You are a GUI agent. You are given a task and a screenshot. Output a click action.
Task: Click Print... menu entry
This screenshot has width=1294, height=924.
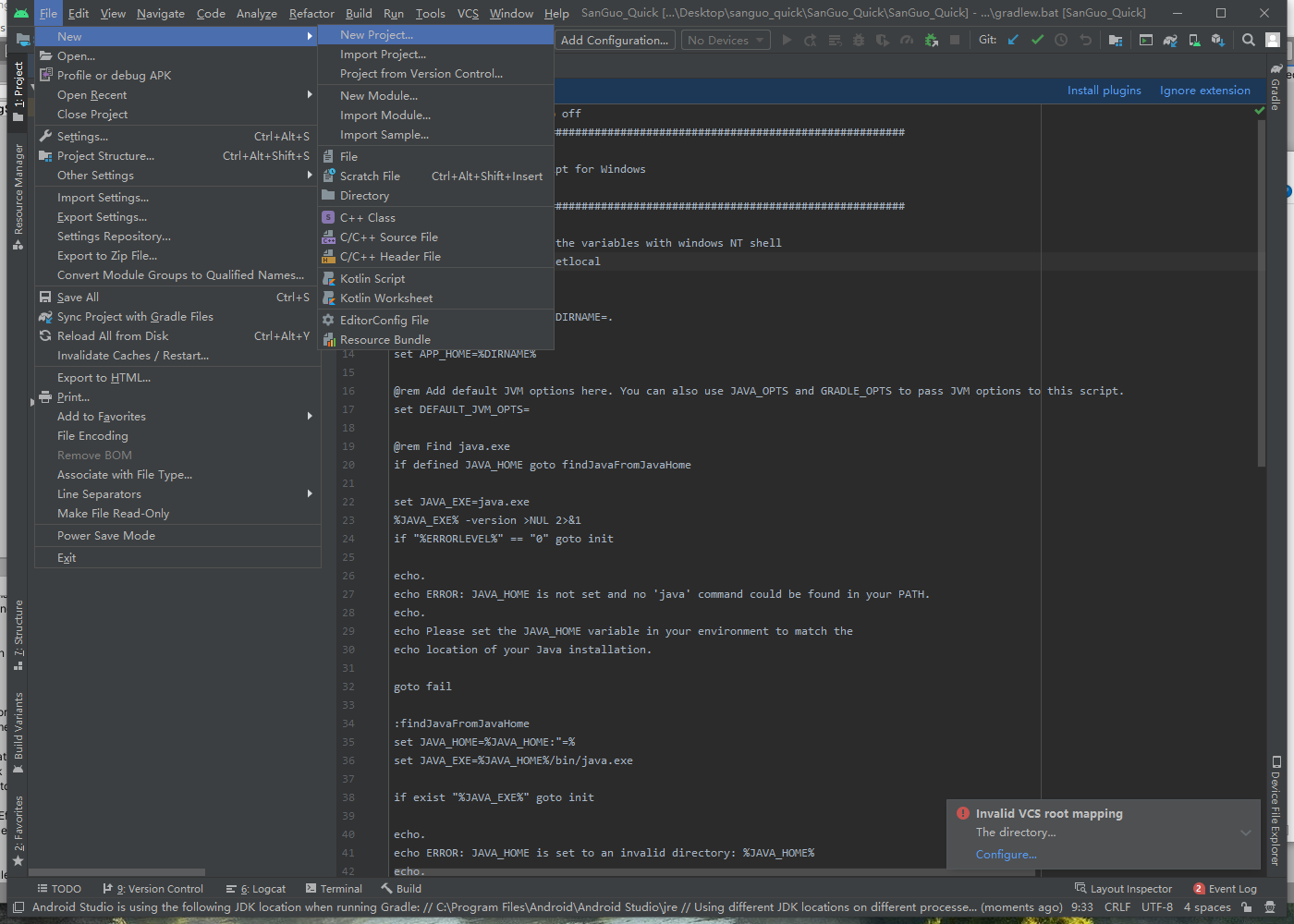point(177,397)
